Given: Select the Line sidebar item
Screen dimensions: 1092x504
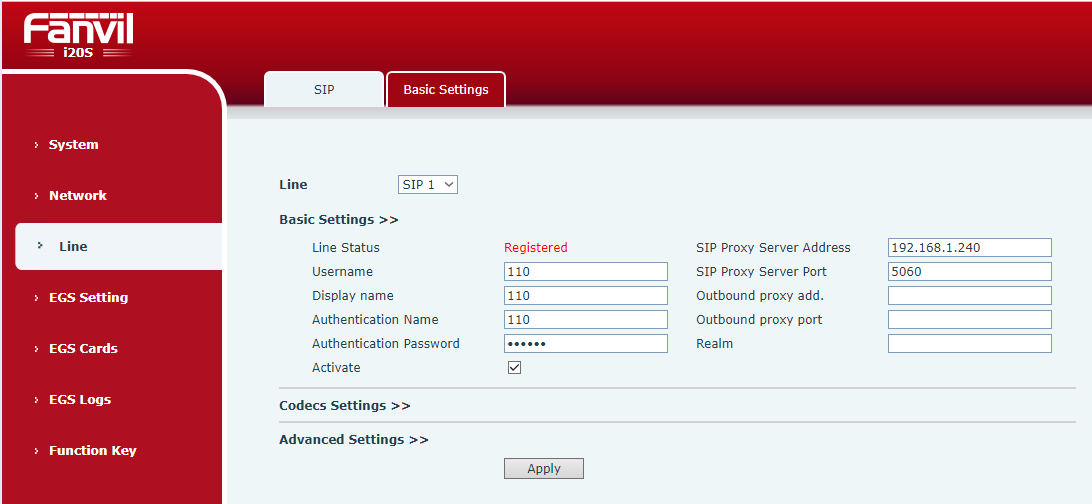Looking at the screenshot, I should coord(73,246).
